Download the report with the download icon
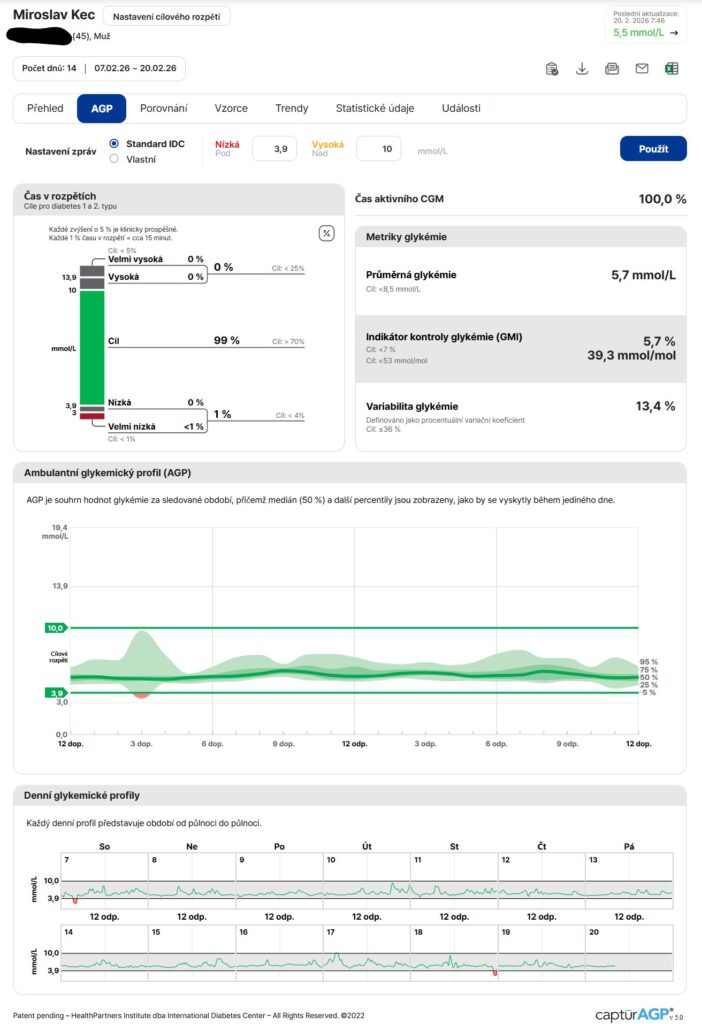This screenshot has width=702, height=1024. coord(582,69)
